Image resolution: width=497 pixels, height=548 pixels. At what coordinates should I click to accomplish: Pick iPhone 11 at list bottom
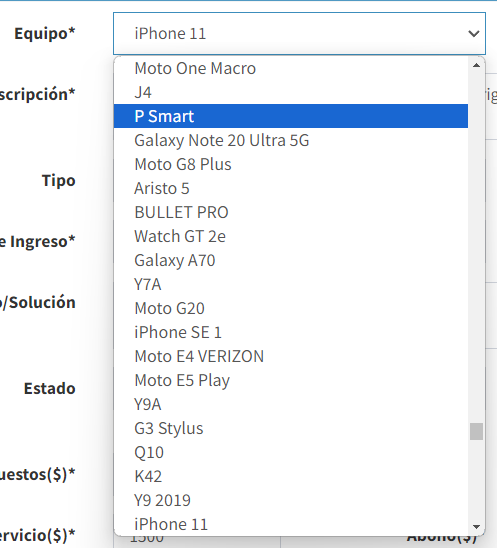291,524
